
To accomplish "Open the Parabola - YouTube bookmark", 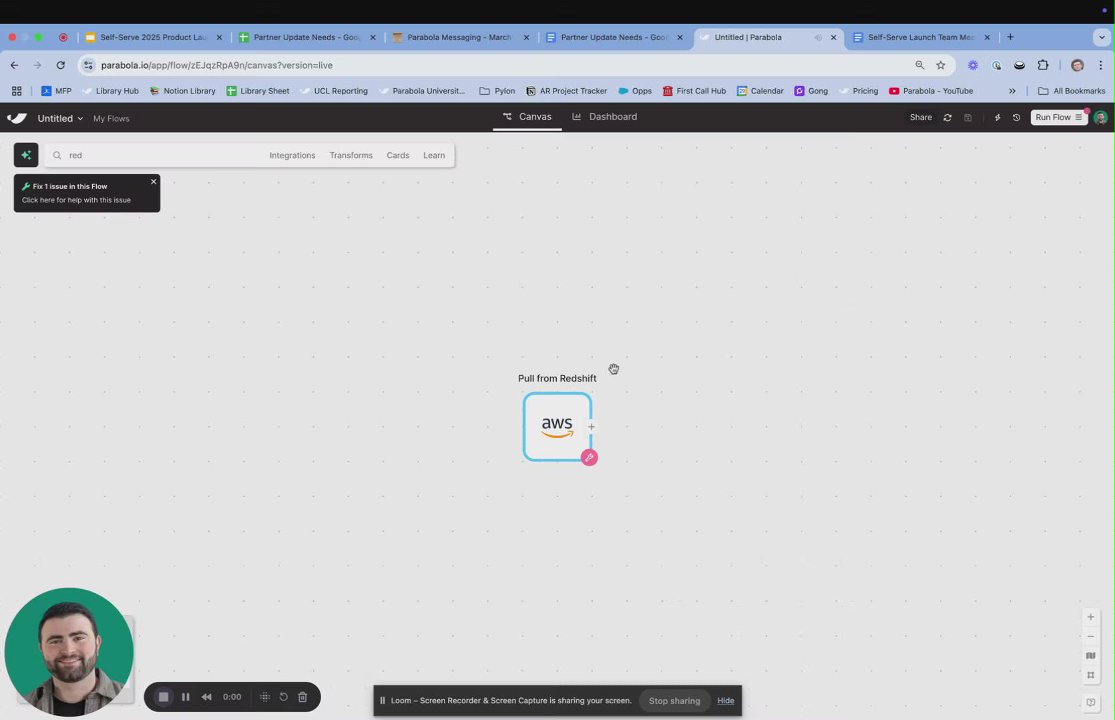I will click(931, 91).
